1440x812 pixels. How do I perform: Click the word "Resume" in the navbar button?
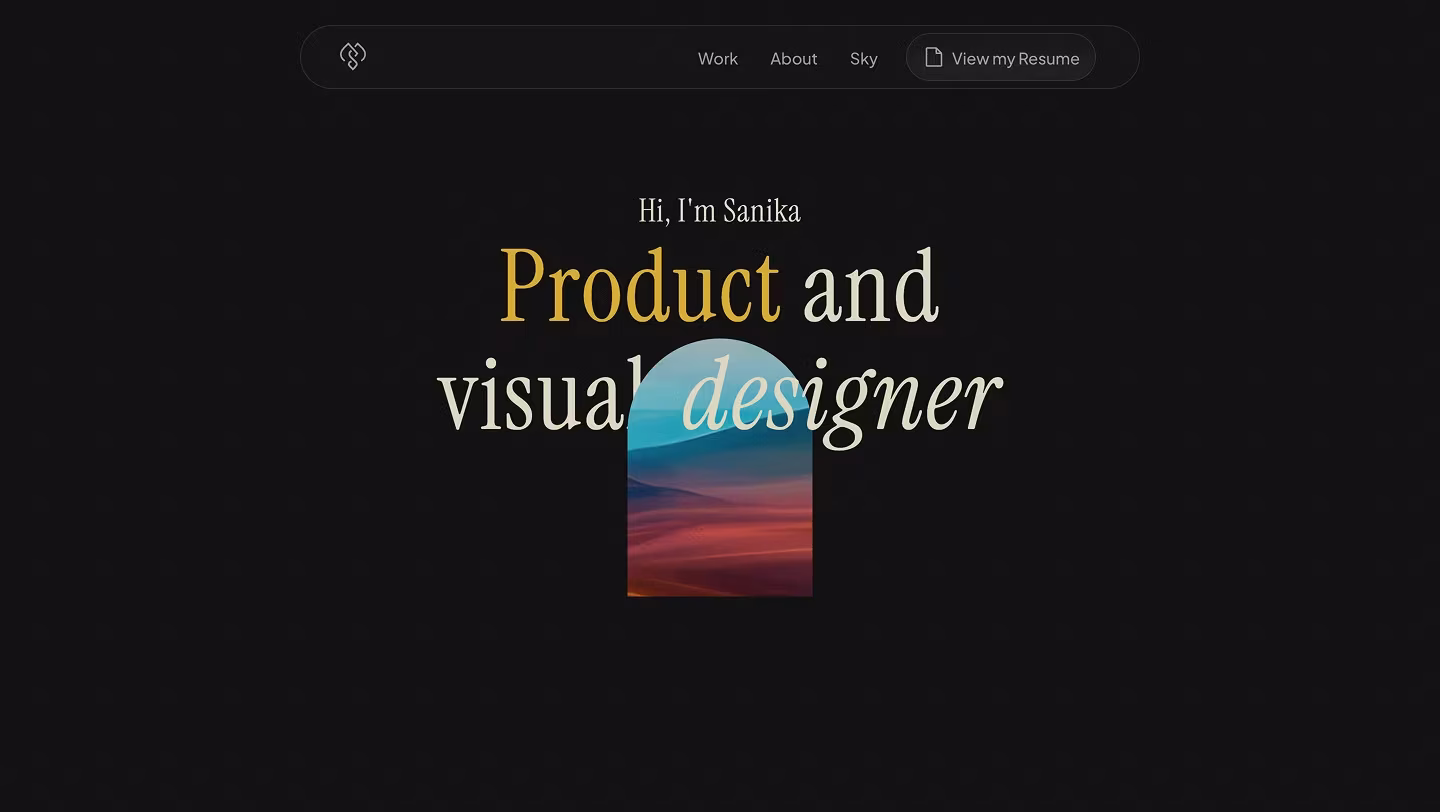click(1049, 59)
